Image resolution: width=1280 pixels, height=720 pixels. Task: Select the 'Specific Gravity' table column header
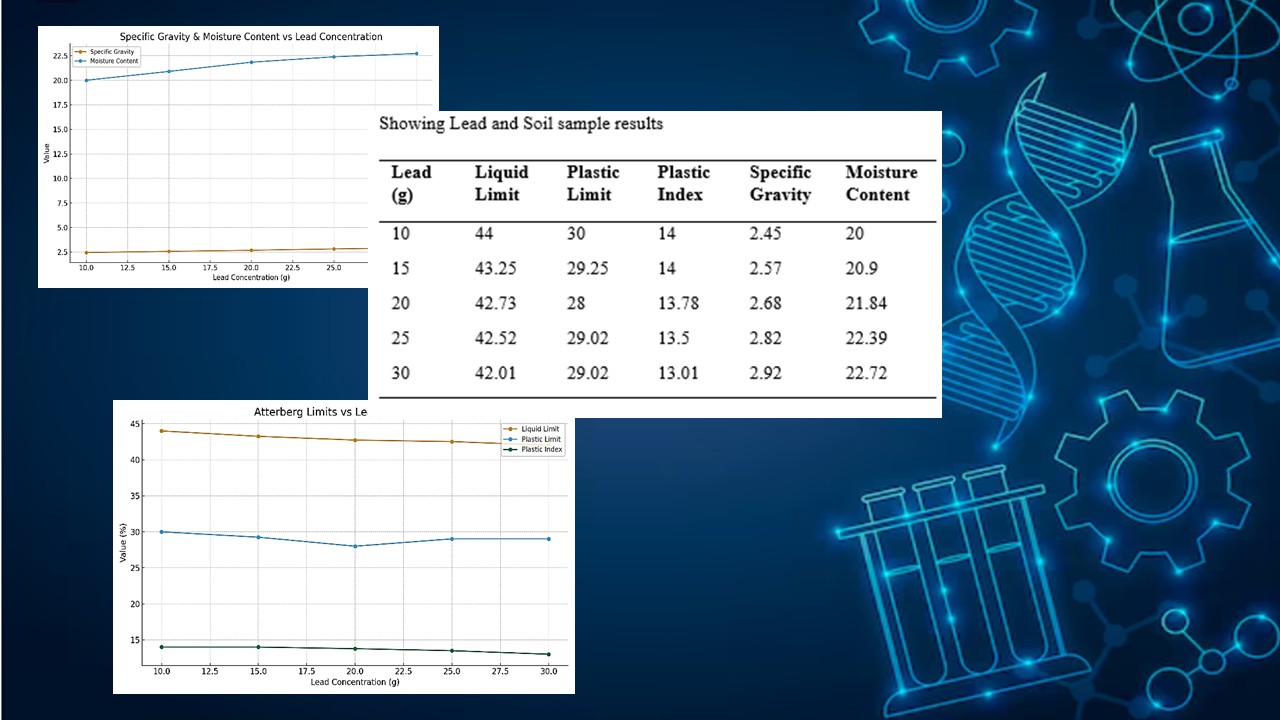(x=780, y=183)
